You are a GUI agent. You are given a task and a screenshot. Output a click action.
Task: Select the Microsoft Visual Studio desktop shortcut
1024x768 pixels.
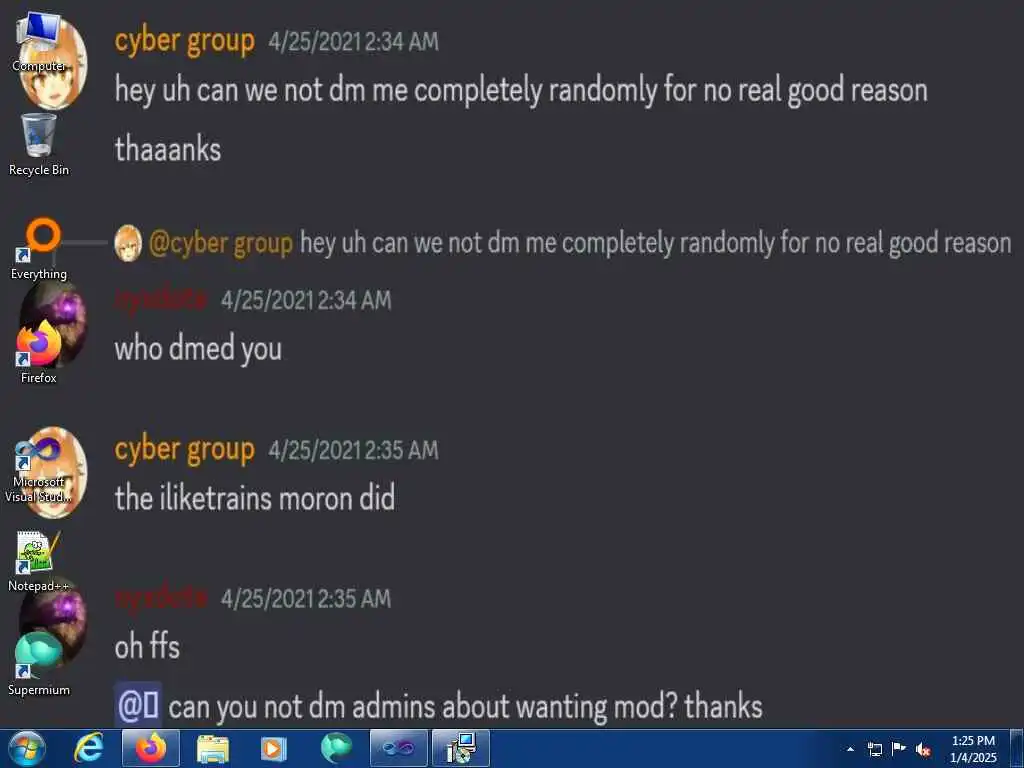tap(39, 470)
